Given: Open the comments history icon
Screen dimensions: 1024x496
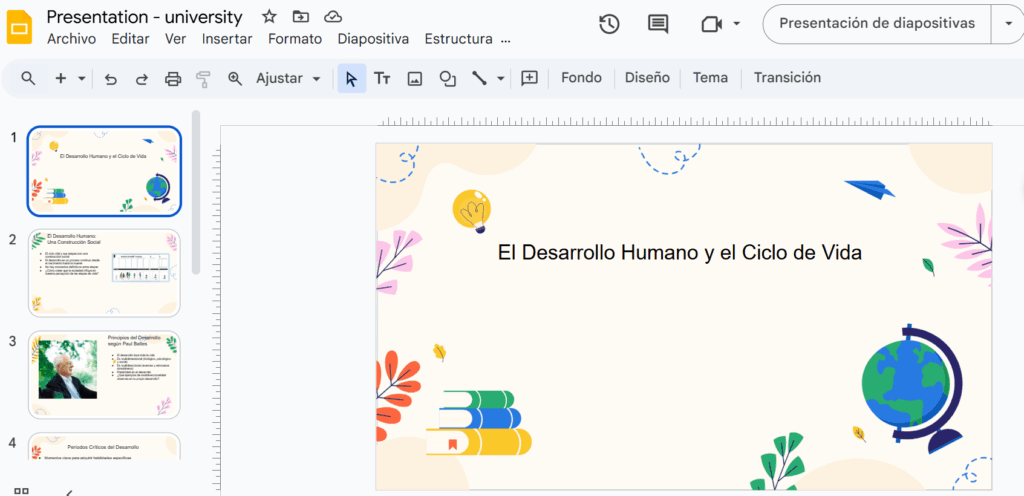Looking at the screenshot, I should click(x=658, y=24).
